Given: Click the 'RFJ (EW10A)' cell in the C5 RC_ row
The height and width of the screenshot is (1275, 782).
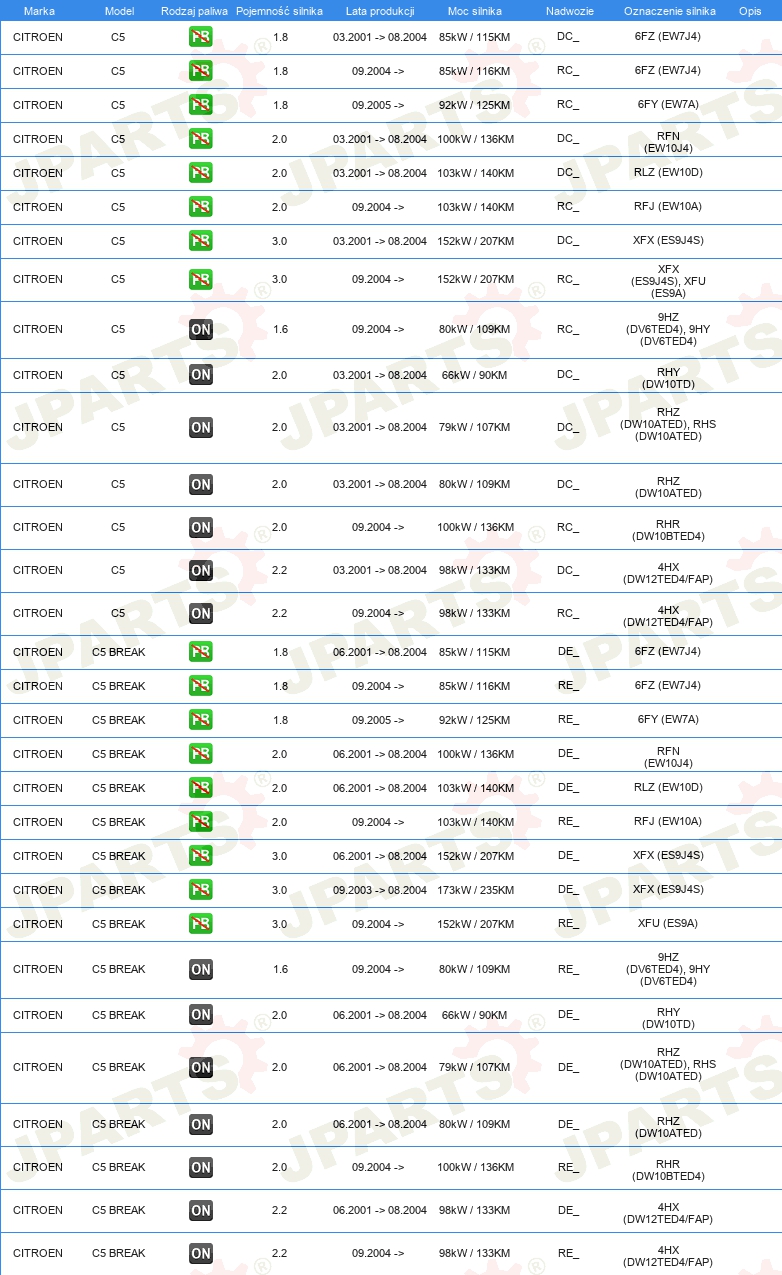Looking at the screenshot, I should pyautogui.click(x=668, y=207).
